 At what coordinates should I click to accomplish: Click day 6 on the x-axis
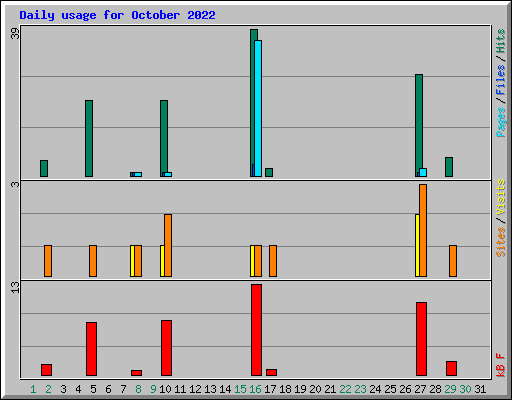click(x=108, y=389)
